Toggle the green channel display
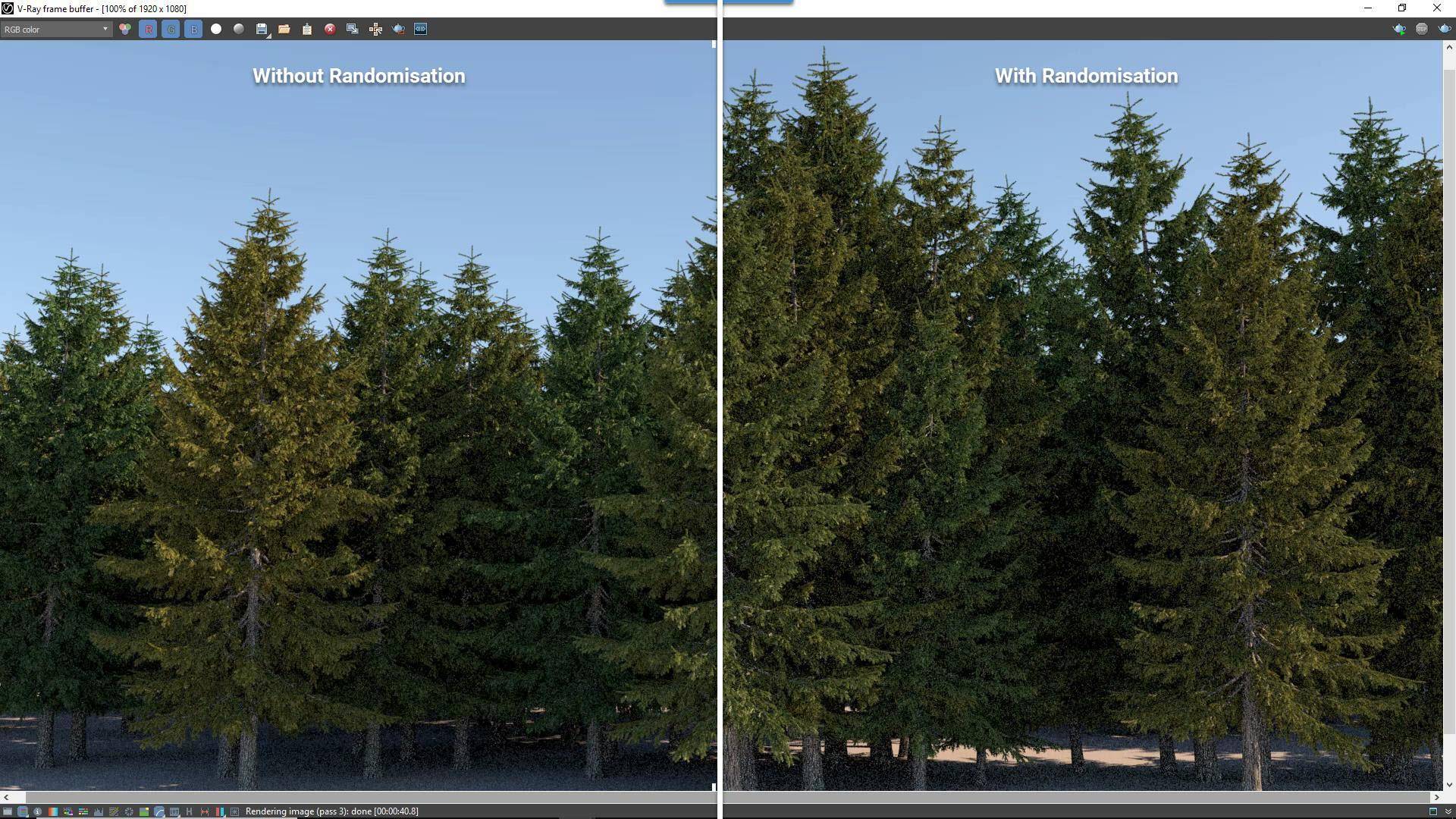The image size is (1456, 819). [171, 29]
